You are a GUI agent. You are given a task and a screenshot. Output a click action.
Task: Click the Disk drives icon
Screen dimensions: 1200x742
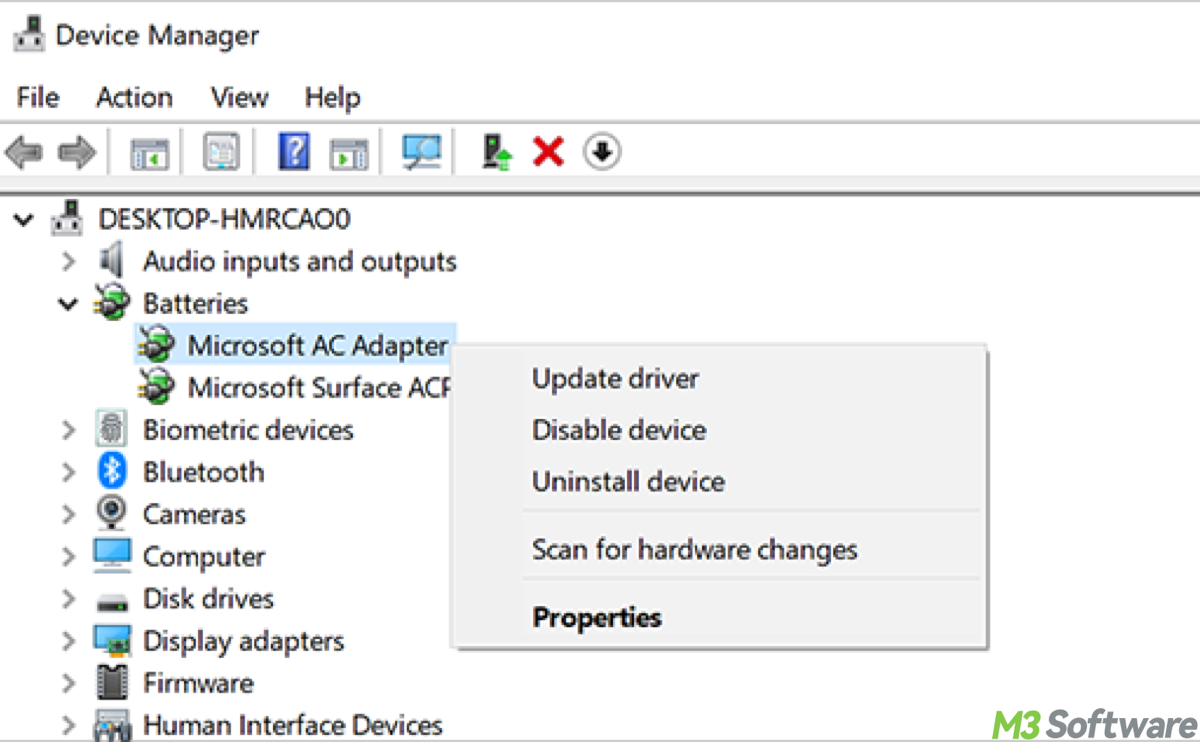[112, 601]
